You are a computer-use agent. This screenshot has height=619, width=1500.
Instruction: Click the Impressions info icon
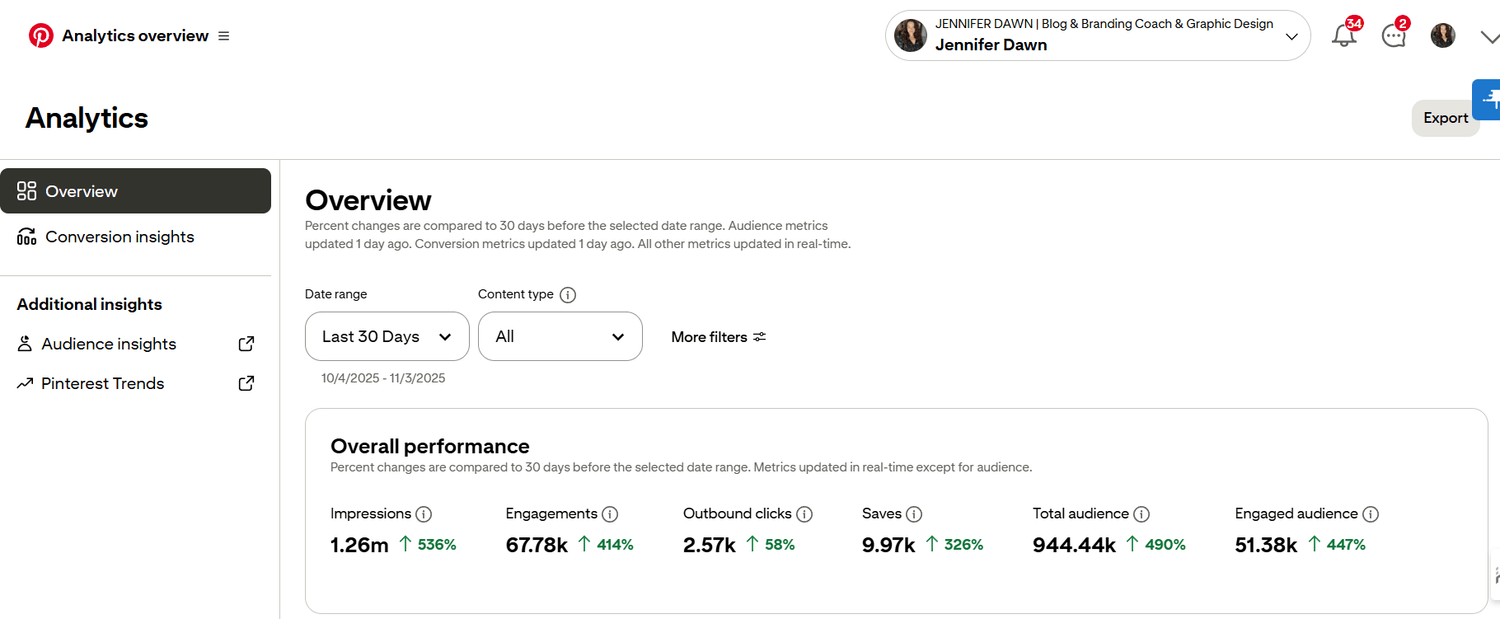424,514
